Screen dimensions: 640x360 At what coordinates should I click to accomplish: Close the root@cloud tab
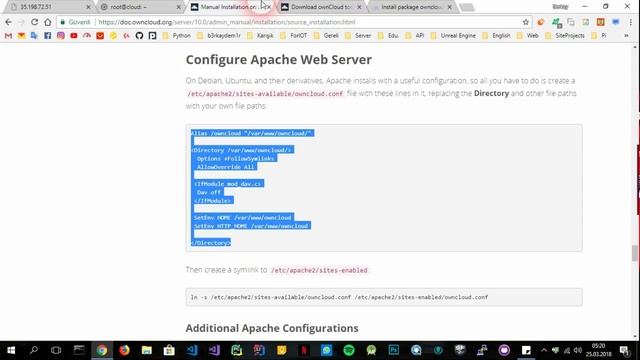pos(178,7)
